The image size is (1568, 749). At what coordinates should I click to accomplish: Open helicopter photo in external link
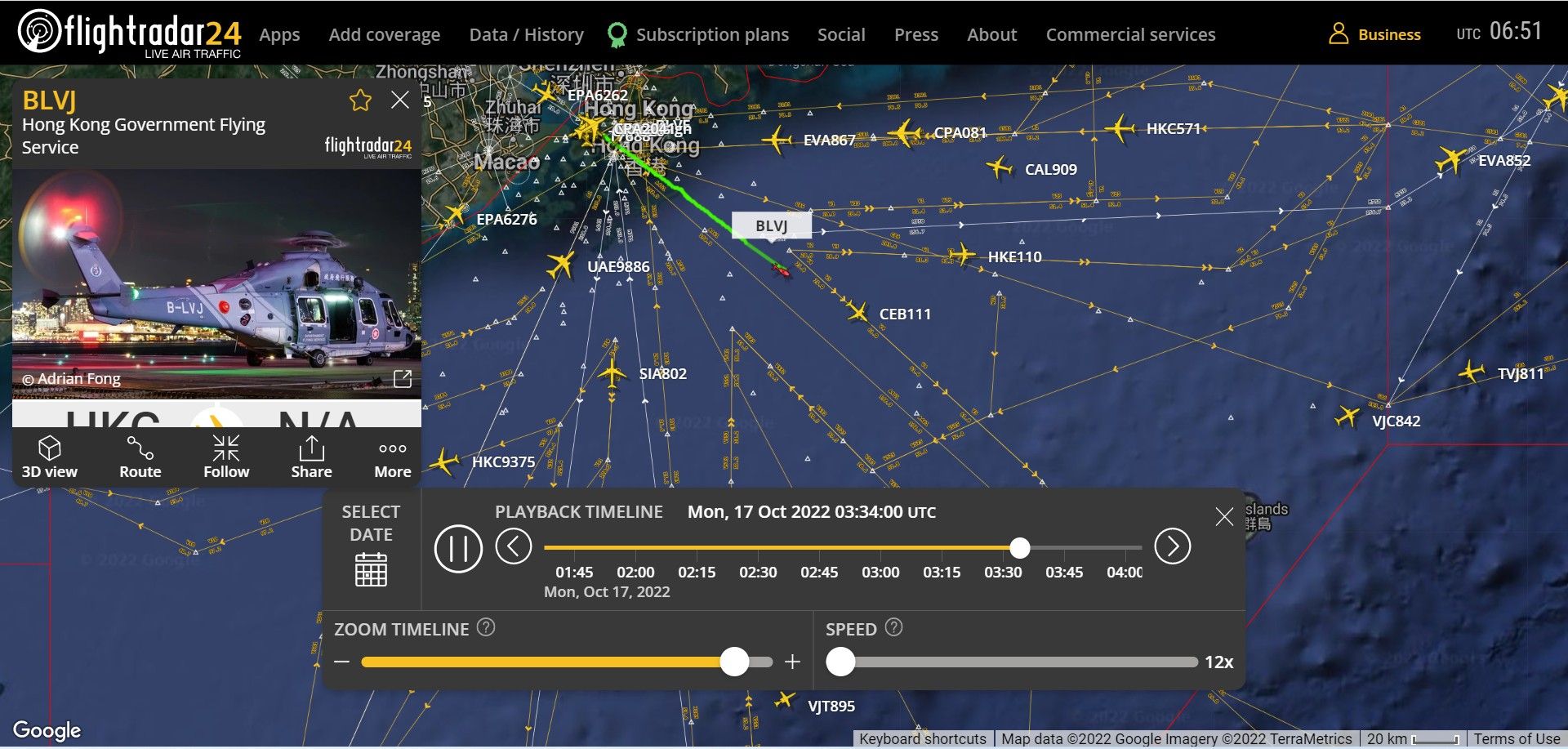click(x=403, y=379)
